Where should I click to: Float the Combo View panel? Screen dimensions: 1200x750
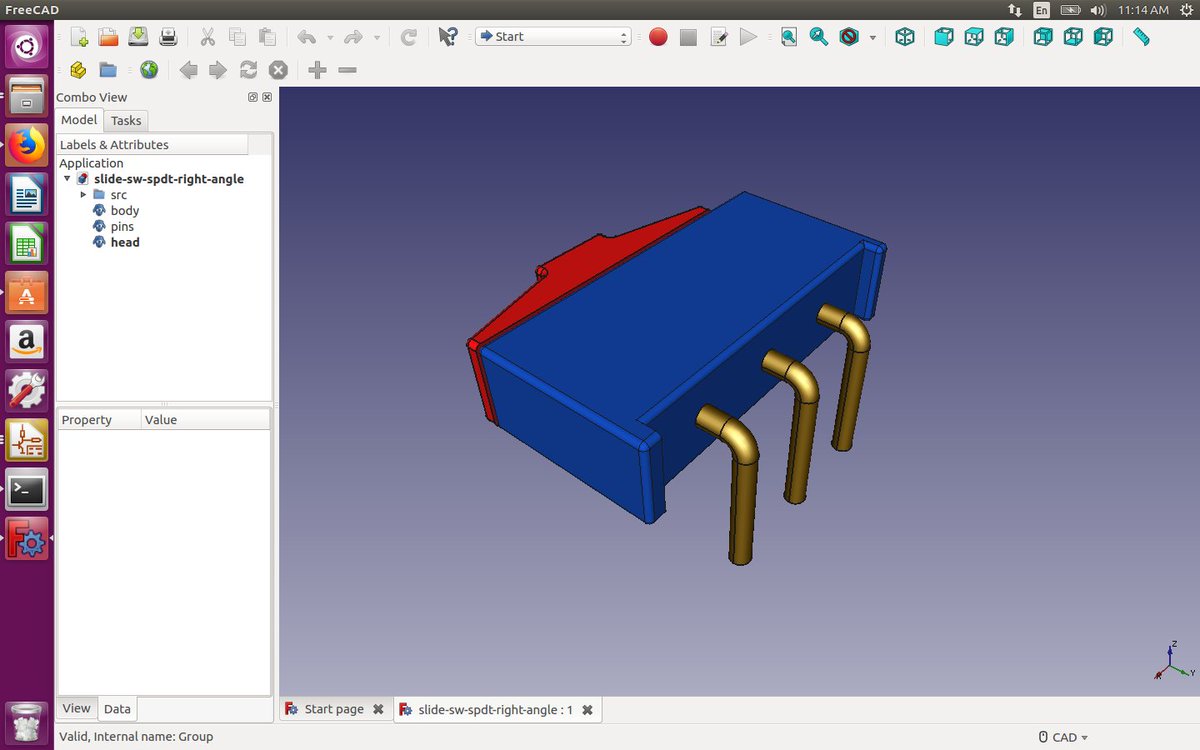tap(253, 97)
